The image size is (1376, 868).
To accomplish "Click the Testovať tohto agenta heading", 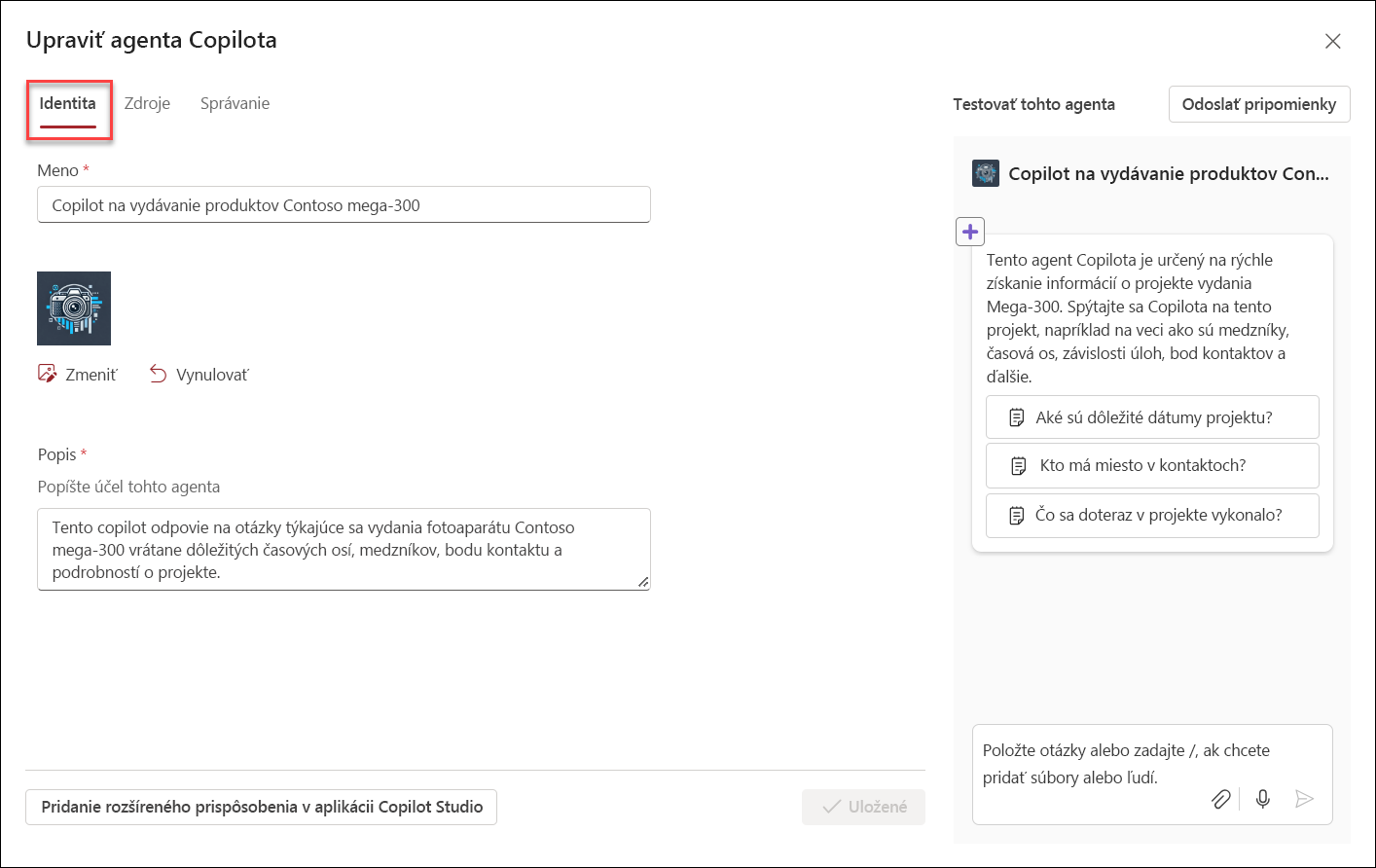I will point(1033,104).
